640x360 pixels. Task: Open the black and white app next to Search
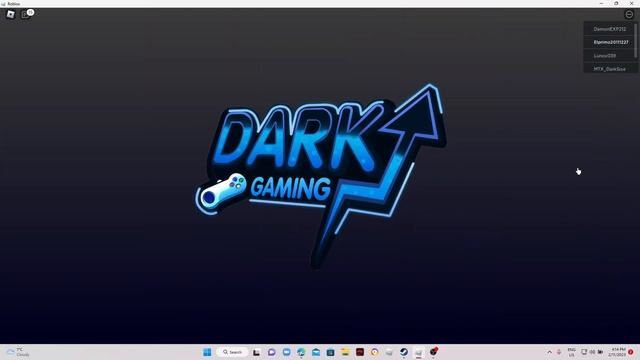click(256, 352)
